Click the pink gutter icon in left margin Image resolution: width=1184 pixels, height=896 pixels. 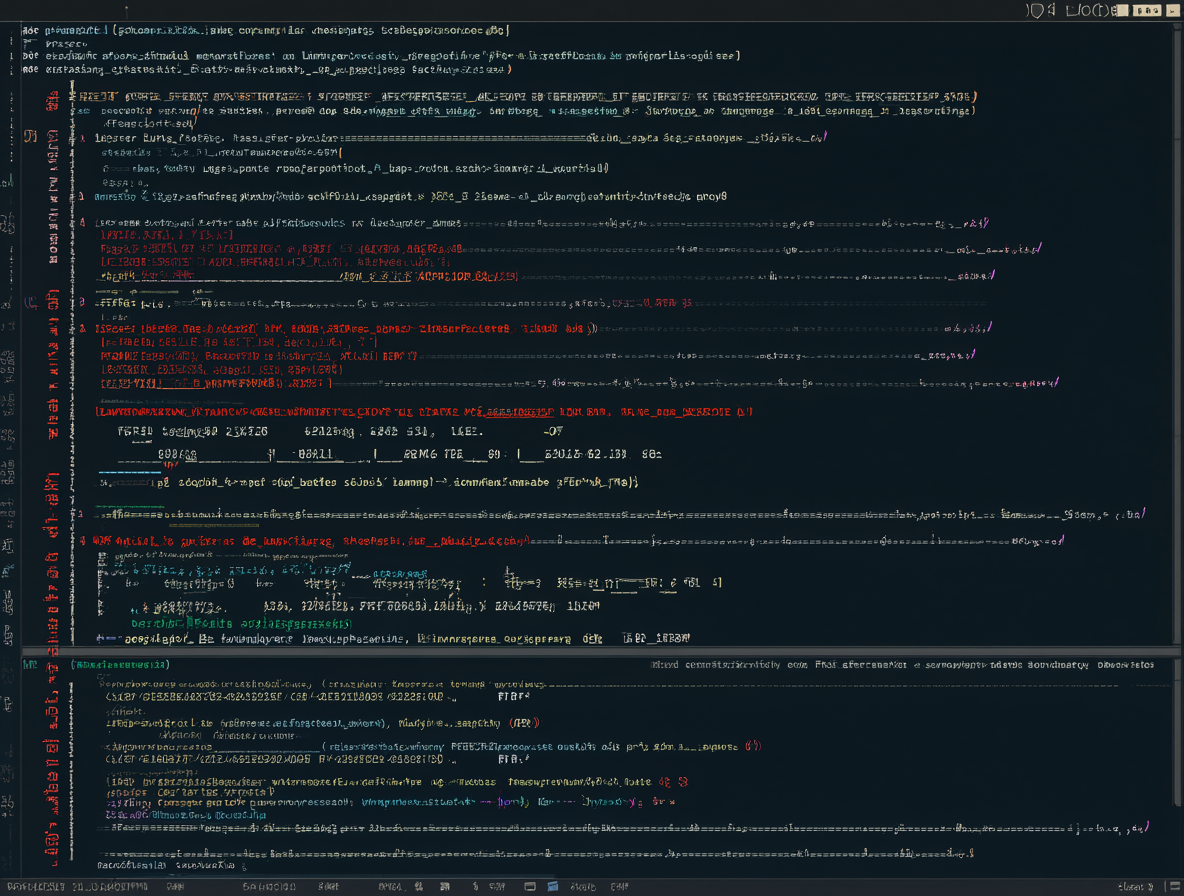31,303
